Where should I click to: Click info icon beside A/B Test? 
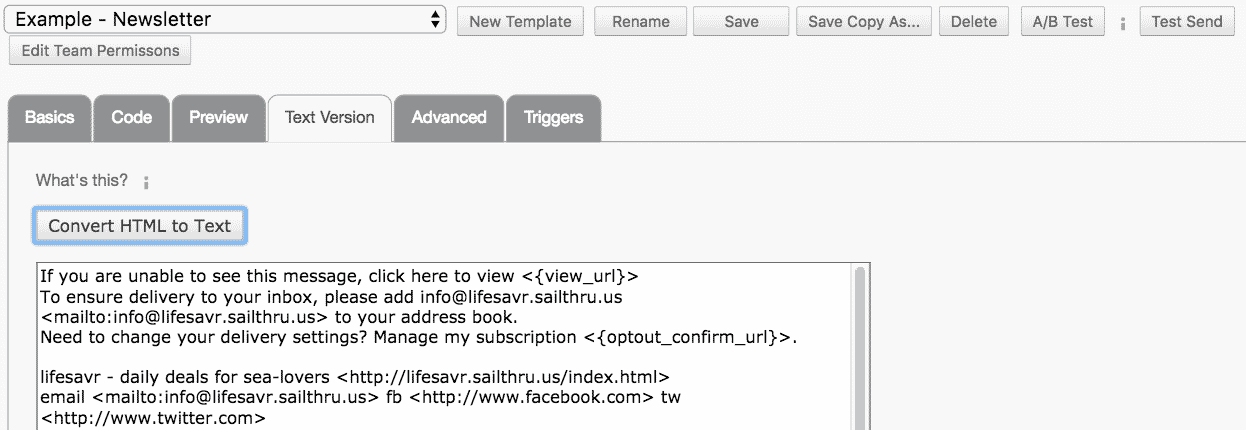pos(1123,23)
